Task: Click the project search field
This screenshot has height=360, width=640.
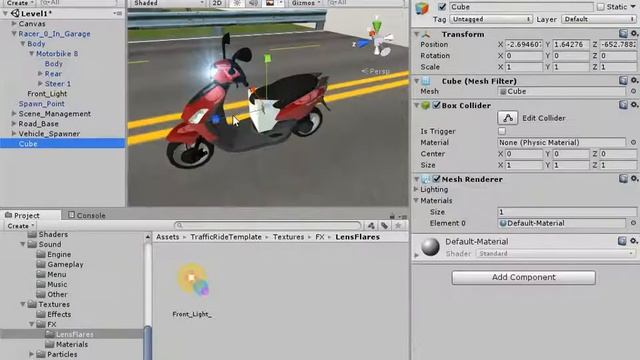Action: click(268, 226)
